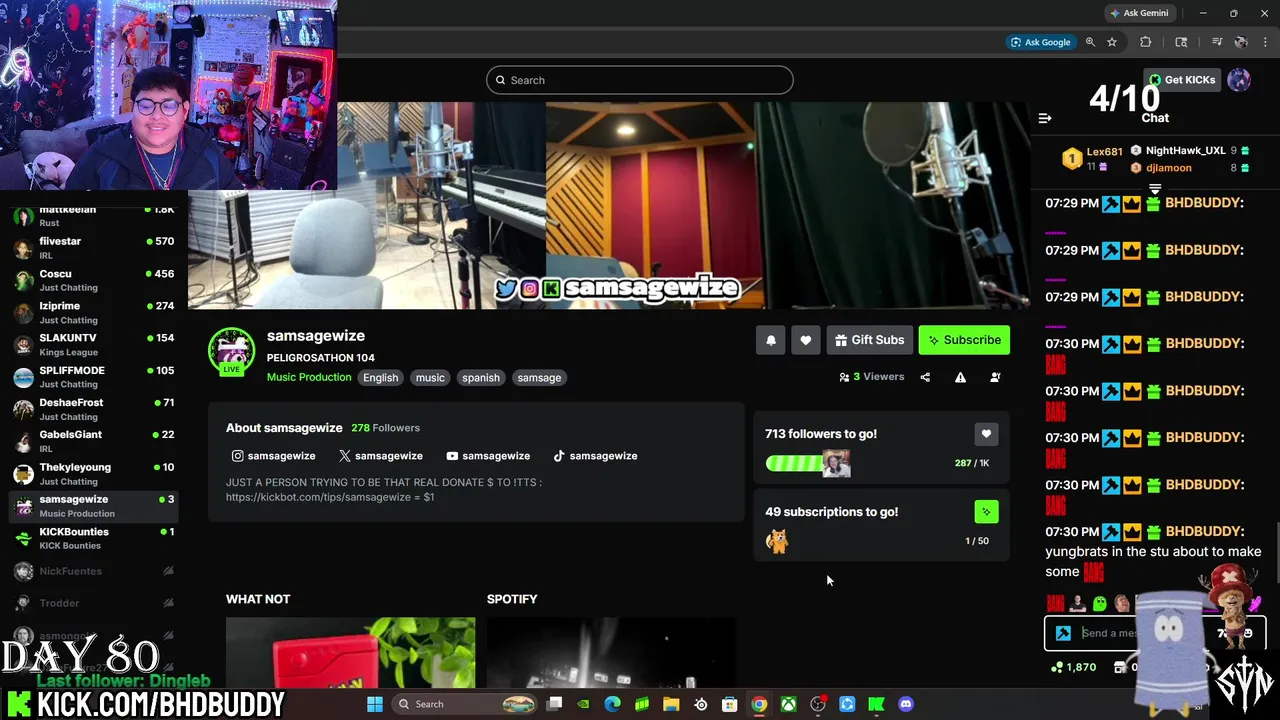The width and height of the screenshot is (1280, 720).
Task: Select offline Trodder channel
Action: click(94, 603)
